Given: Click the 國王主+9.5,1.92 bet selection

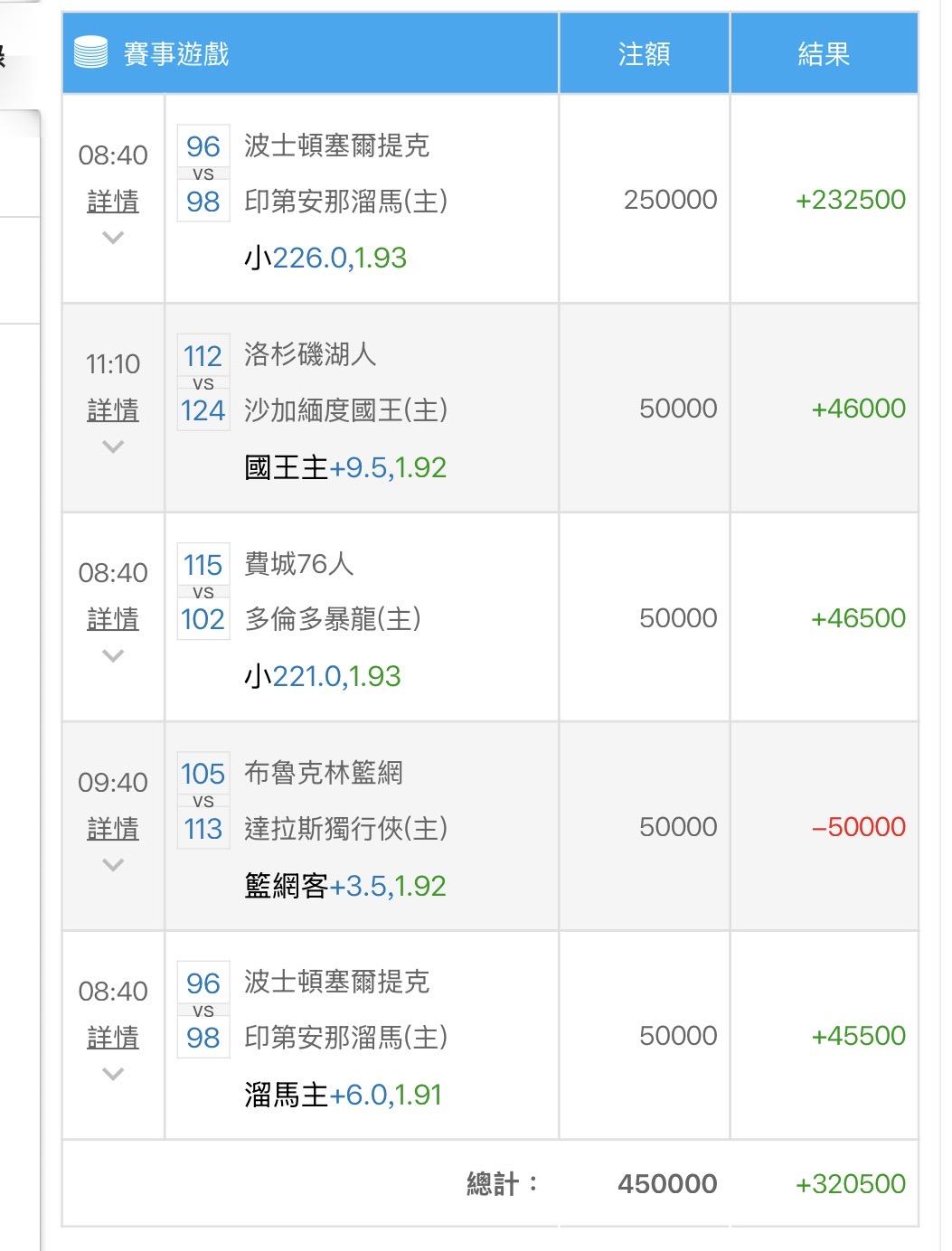Looking at the screenshot, I should [x=345, y=467].
